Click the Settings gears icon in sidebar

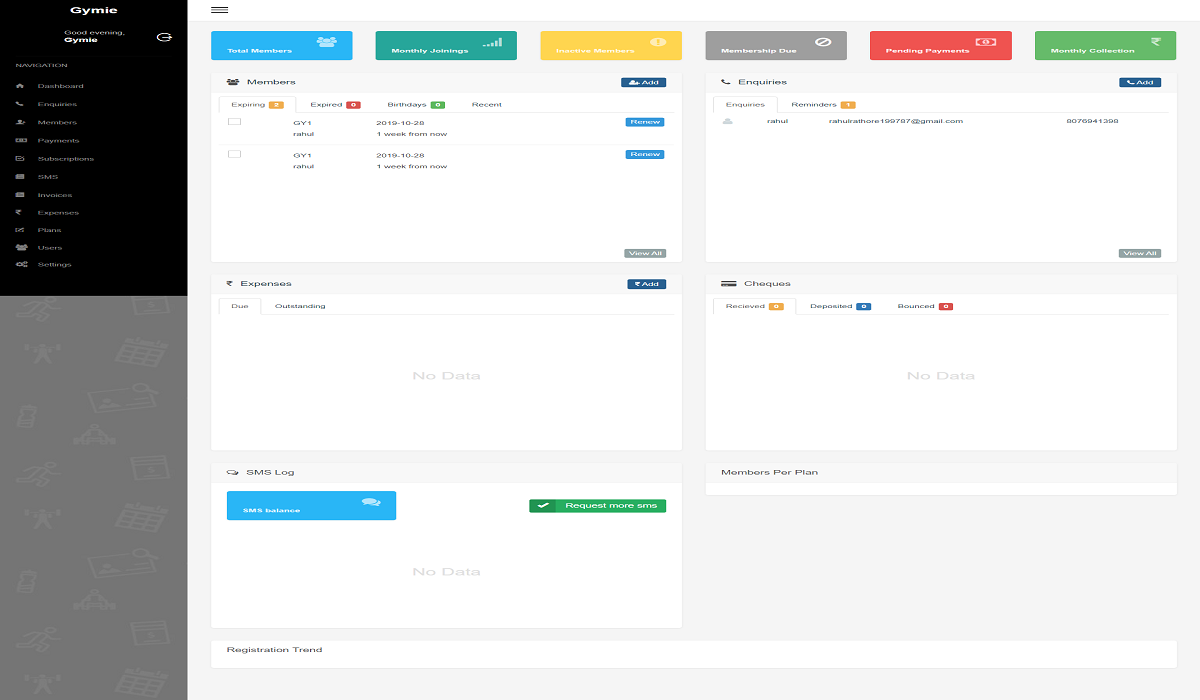pyautogui.click(x=21, y=264)
